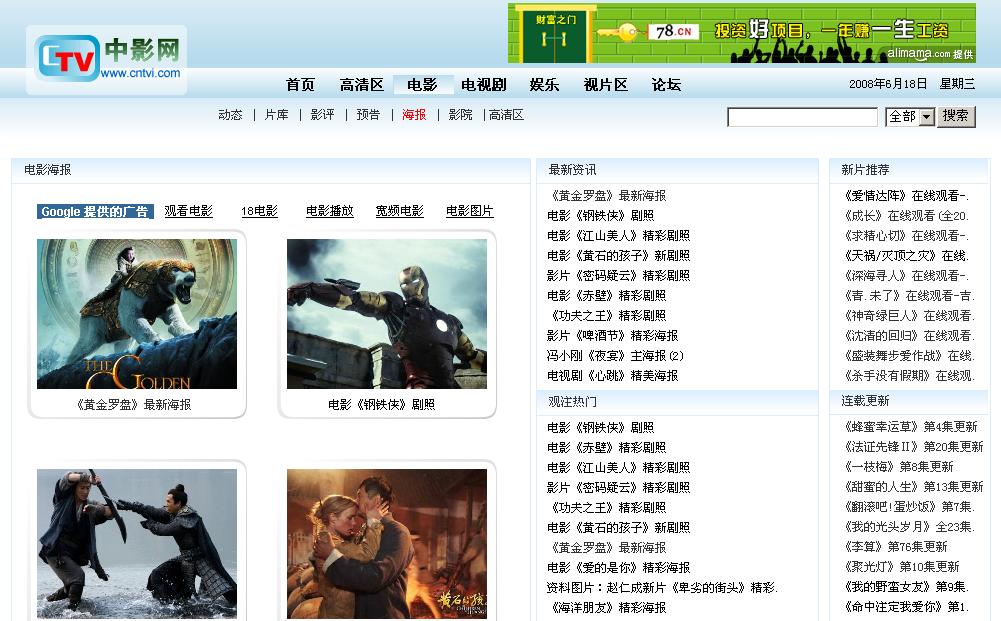The image size is (1001, 621).
Task: Click the 《黄金罗盘》最新海报 caption under the poster
Action: coord(133,405)
